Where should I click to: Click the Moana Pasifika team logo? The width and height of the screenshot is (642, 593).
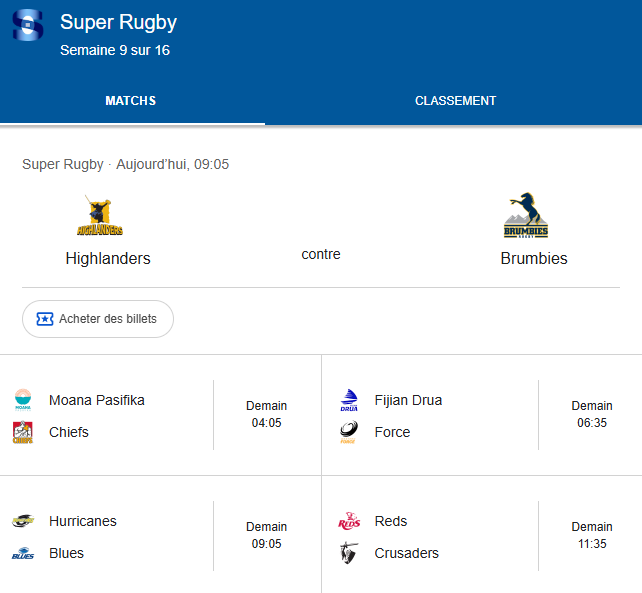coord(23,400)
